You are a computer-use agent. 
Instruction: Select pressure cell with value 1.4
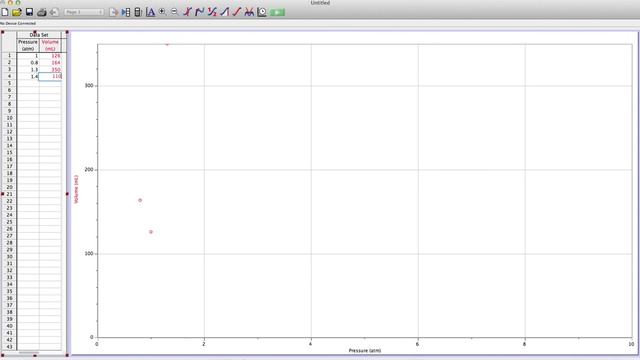click(x=28, y=76)
